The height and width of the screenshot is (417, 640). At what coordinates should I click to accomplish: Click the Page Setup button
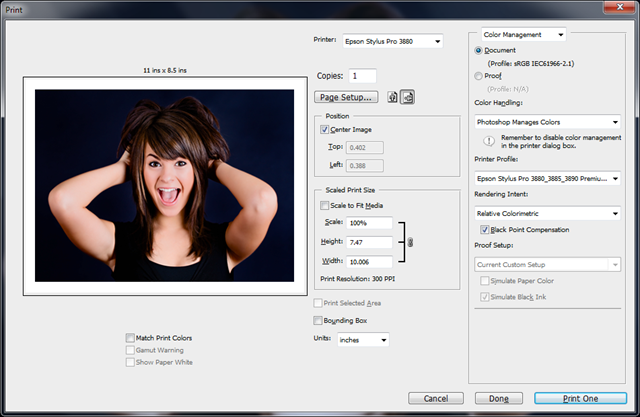(x=346, y=97)
